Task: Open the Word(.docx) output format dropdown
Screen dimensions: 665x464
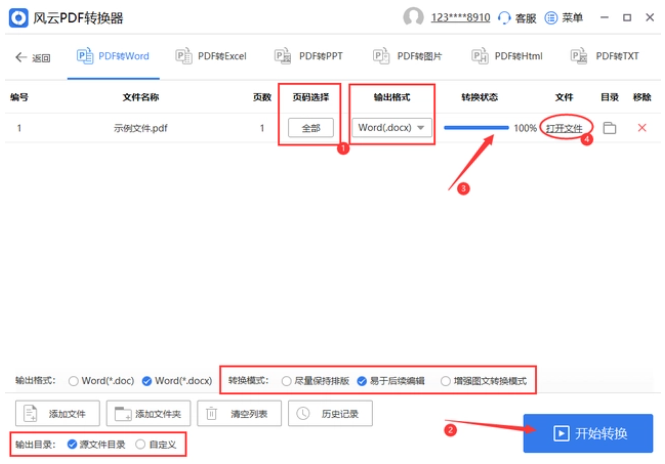Action: tap(392, 128)
